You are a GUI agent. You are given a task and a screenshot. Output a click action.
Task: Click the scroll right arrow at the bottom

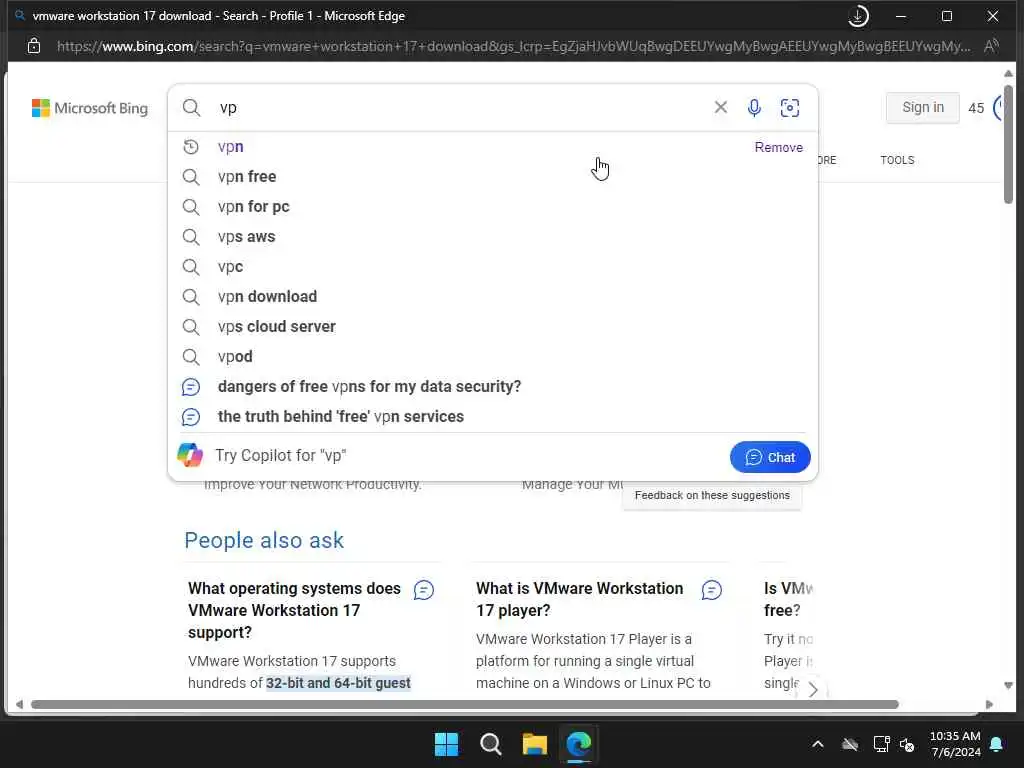coord(989,704)
